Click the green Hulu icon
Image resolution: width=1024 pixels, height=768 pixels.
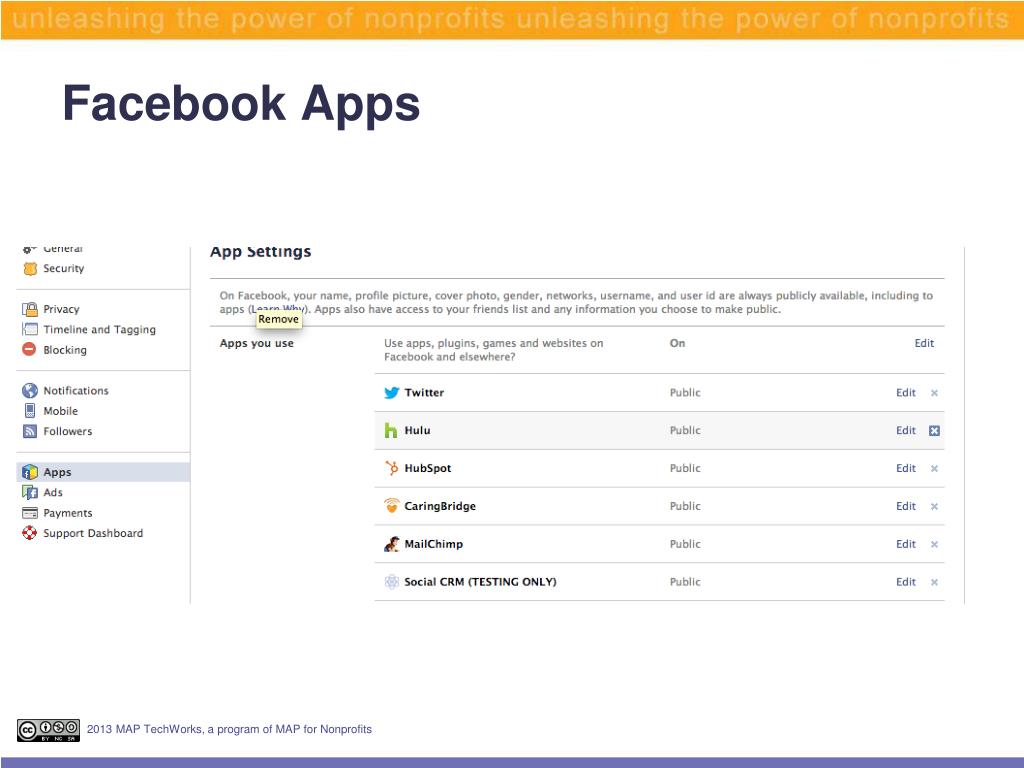point(391,430)
